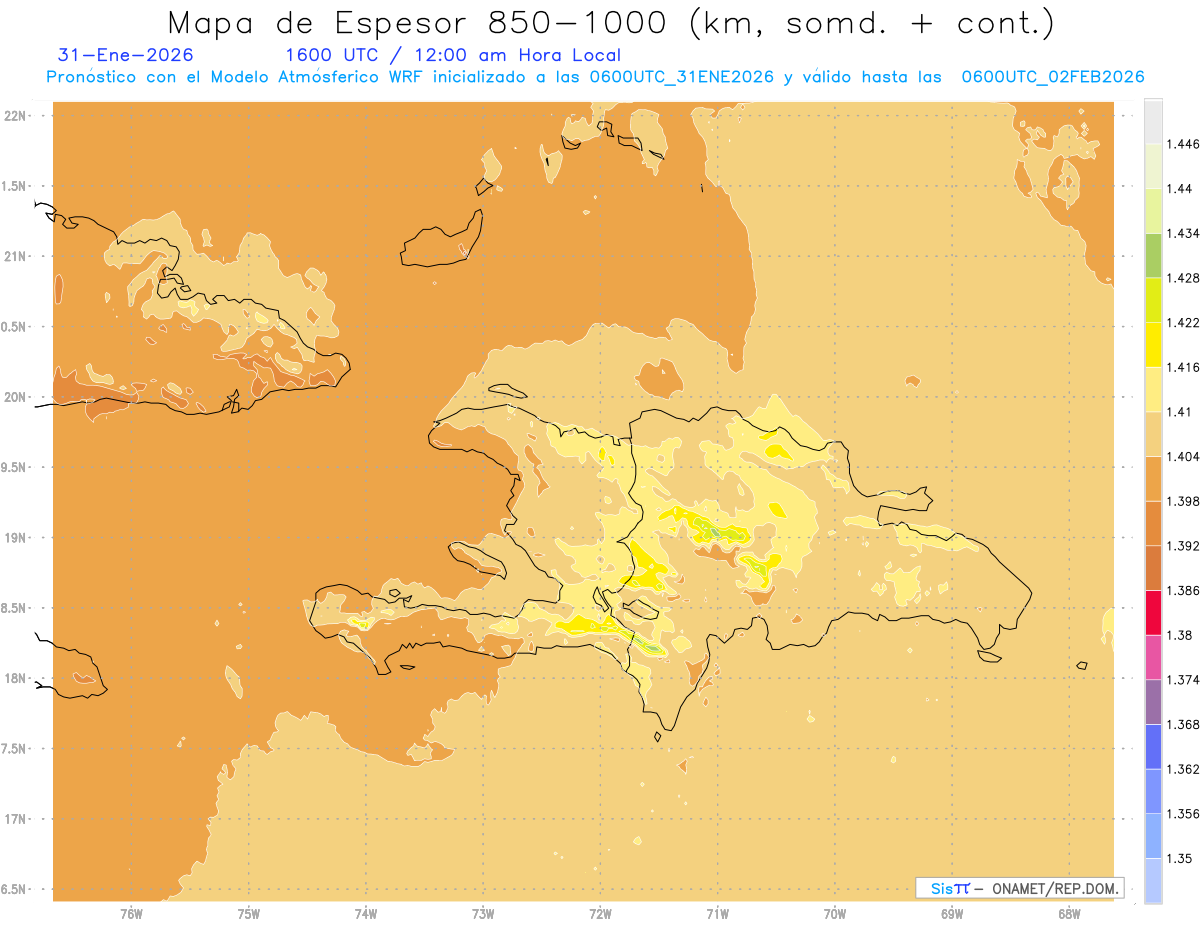1200x927 pixels.
Task: Click the '76W' longitude label
Action: pyautogui.click(x=131, y=913)
